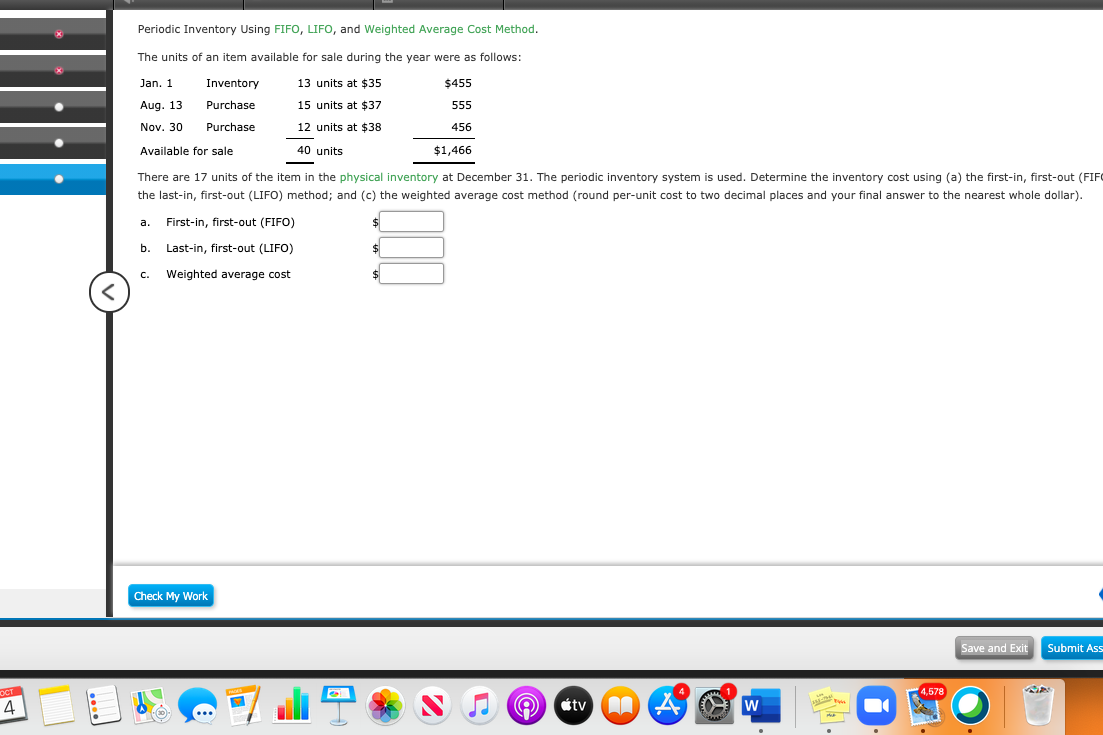This screenshot has width=1103, height=735.
Task: Open the App Store showing 4 updates
Action: [x=667, y=706]
